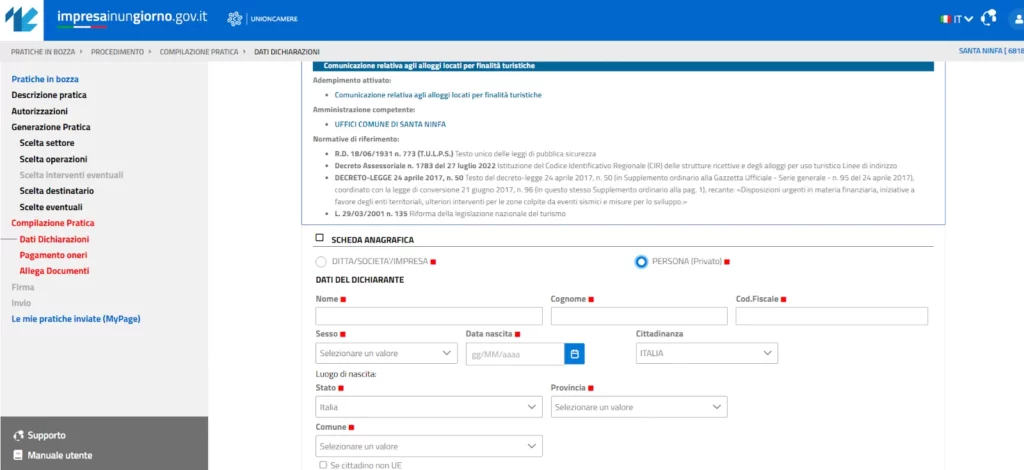Open the Manuale utente link
1024x470 pixels.
(x=60, y=456)
